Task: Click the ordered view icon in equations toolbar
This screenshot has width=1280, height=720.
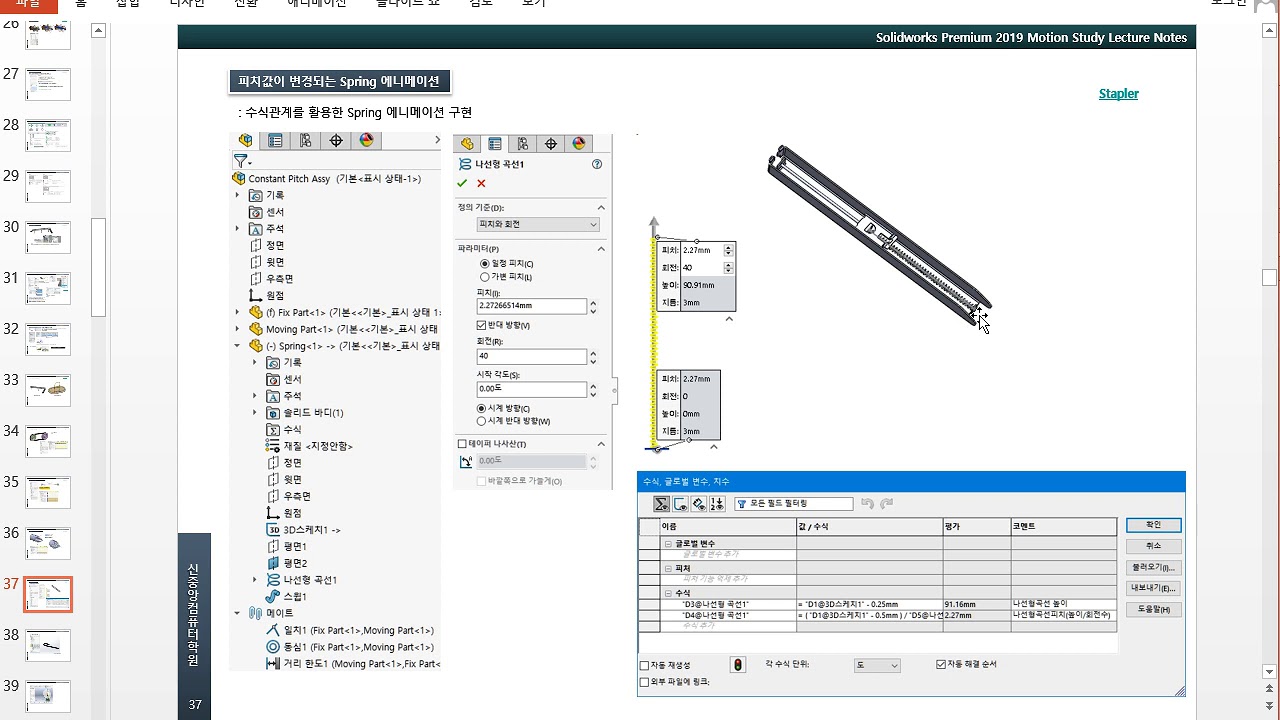Action: point(716,504)
